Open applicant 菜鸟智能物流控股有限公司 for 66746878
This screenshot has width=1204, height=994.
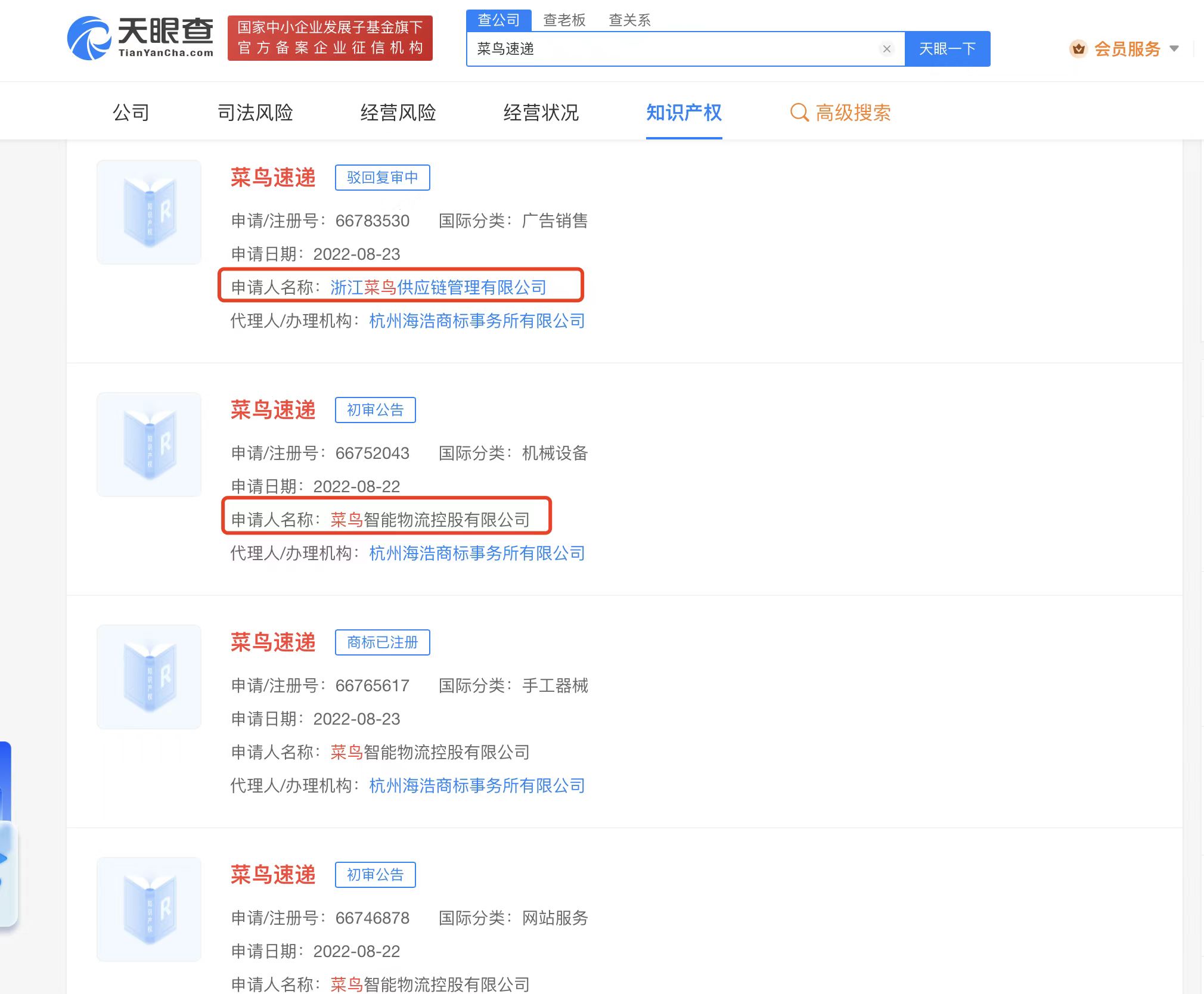[x=430, y=984]
